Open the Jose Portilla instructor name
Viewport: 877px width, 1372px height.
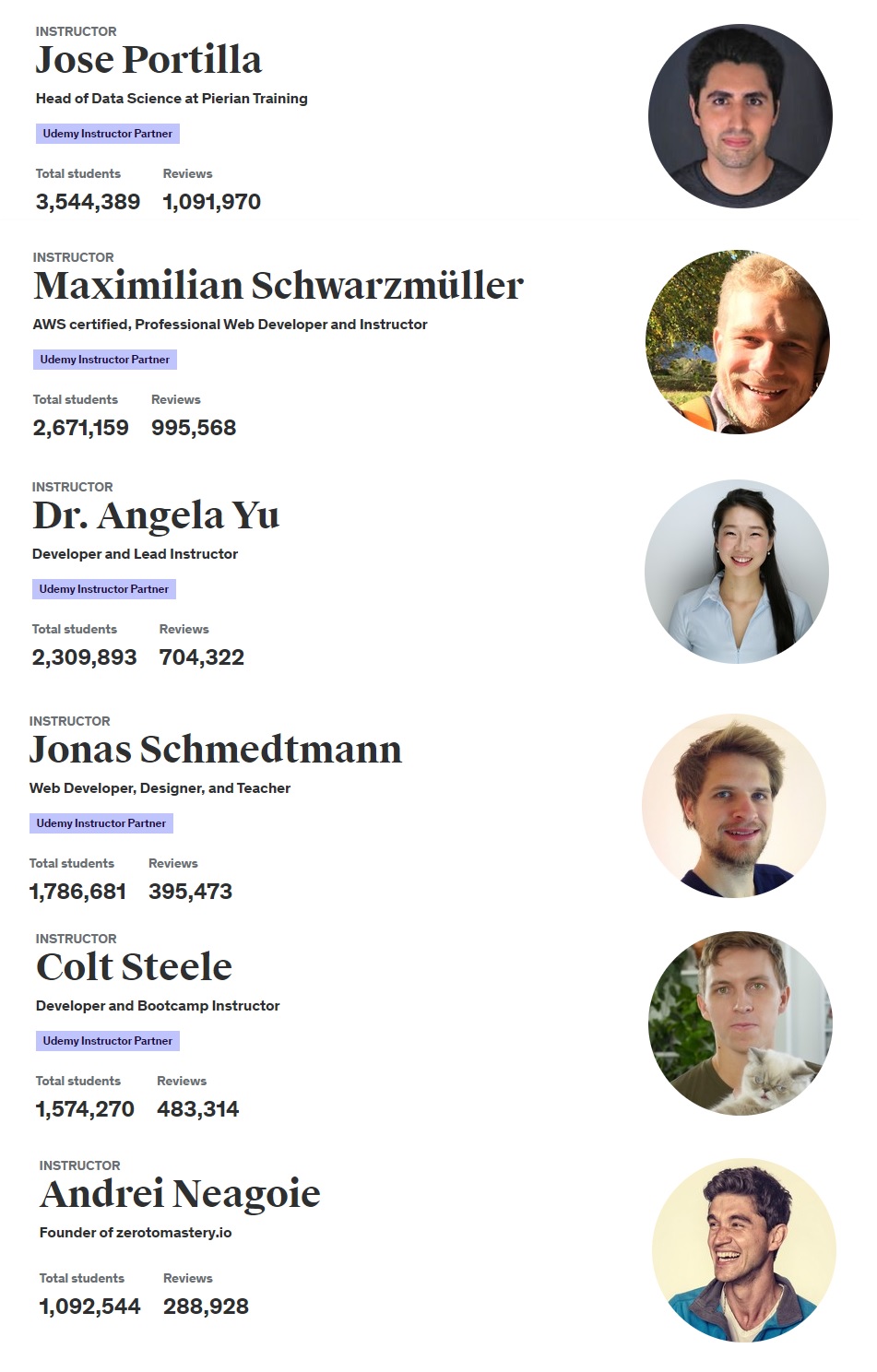[x=148, y=60]
